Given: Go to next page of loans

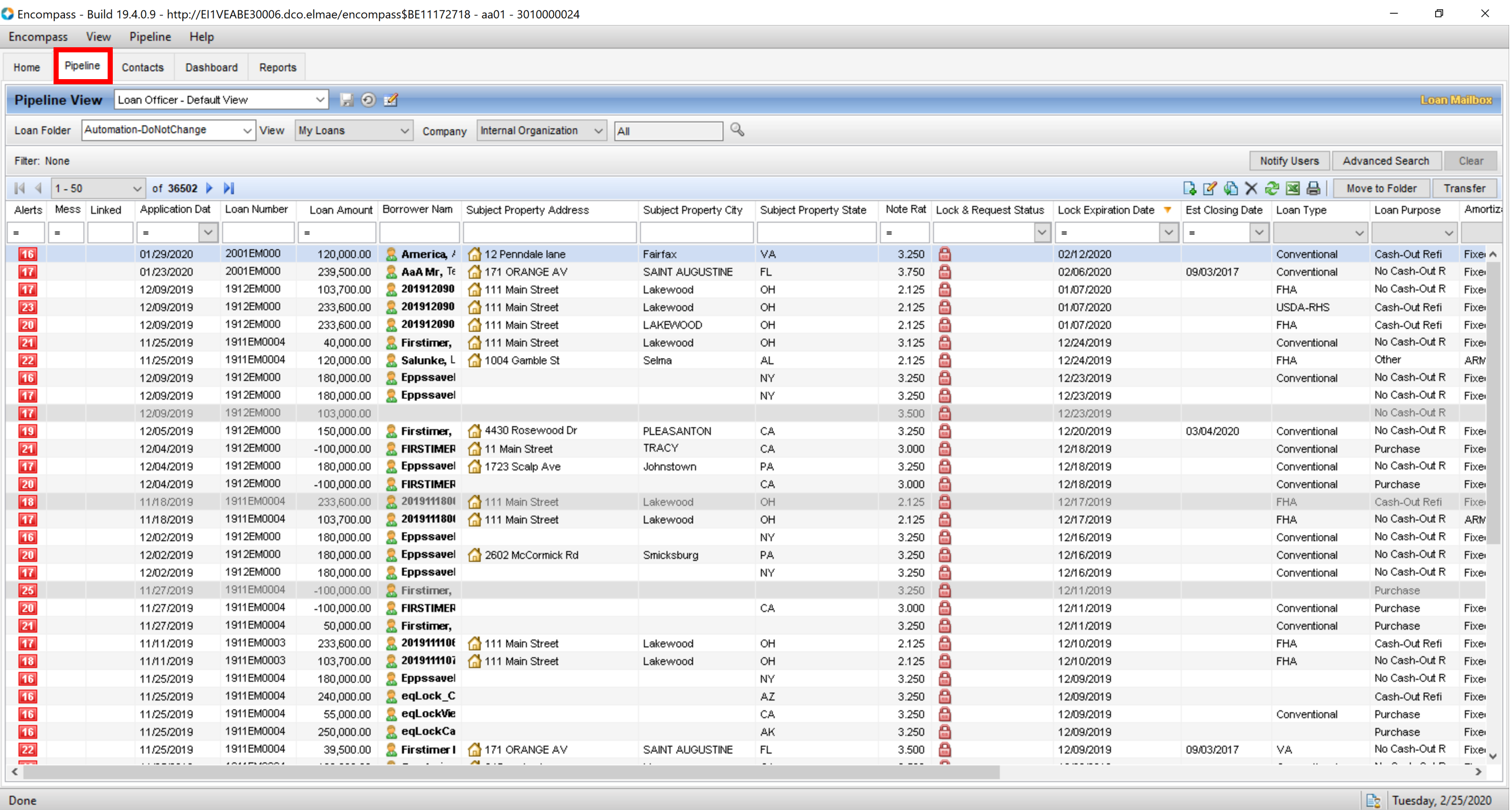Looking at the screenshot, I should (x=210, y=188).
